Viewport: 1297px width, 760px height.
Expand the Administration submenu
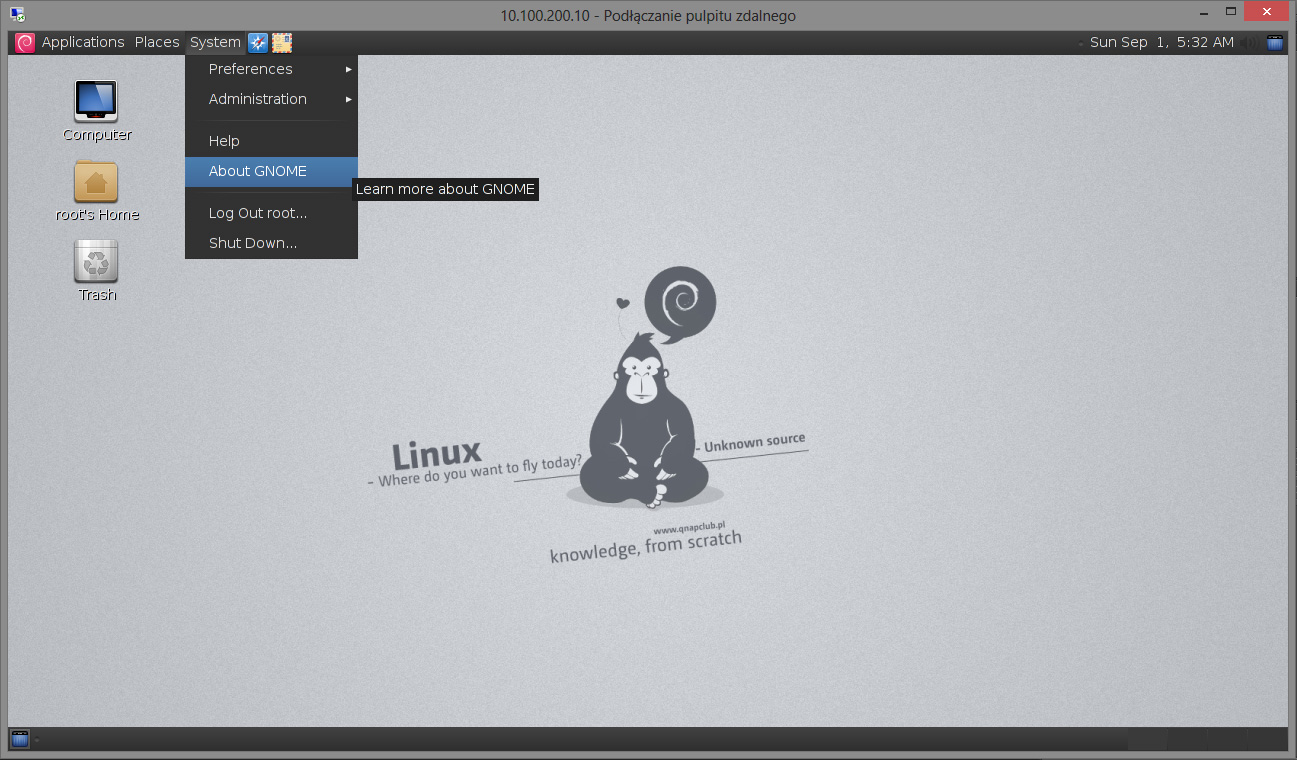click(271, 99)
